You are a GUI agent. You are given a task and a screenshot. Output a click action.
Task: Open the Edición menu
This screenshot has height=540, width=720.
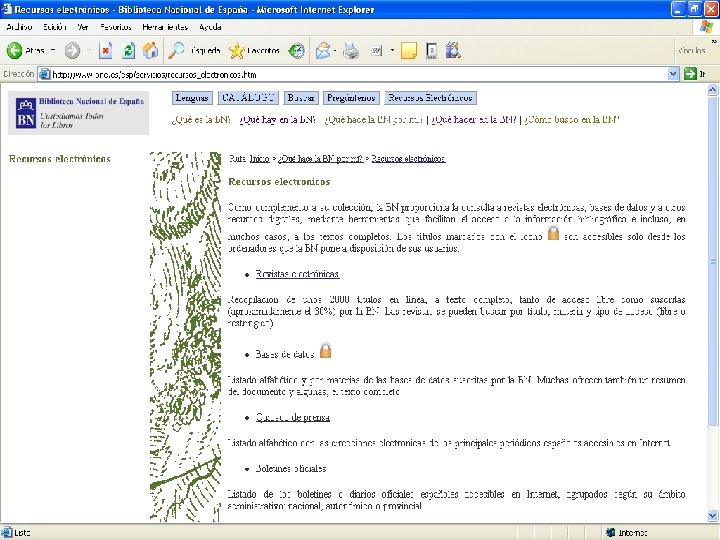[x=55, y=27]
